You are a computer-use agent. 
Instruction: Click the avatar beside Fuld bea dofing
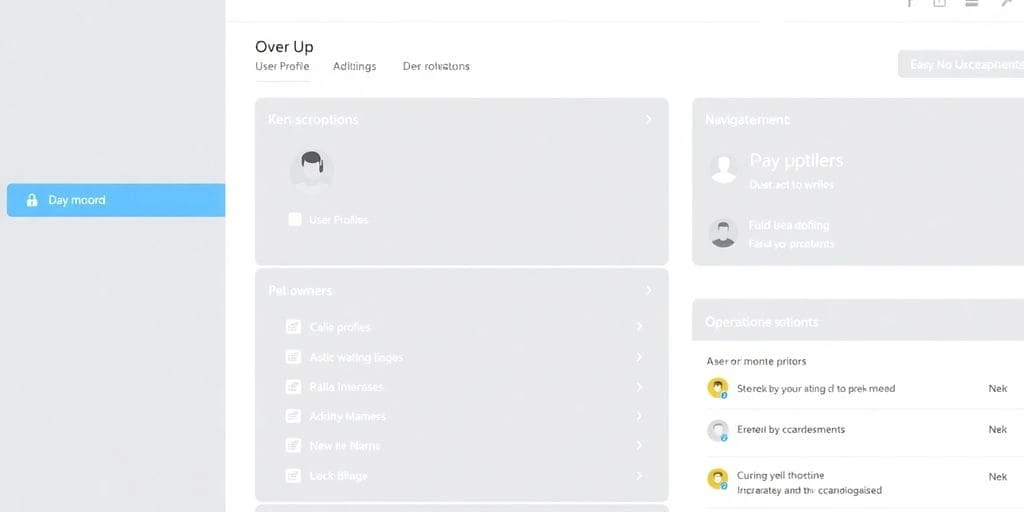pyautogui.click(x=723, y=233)
